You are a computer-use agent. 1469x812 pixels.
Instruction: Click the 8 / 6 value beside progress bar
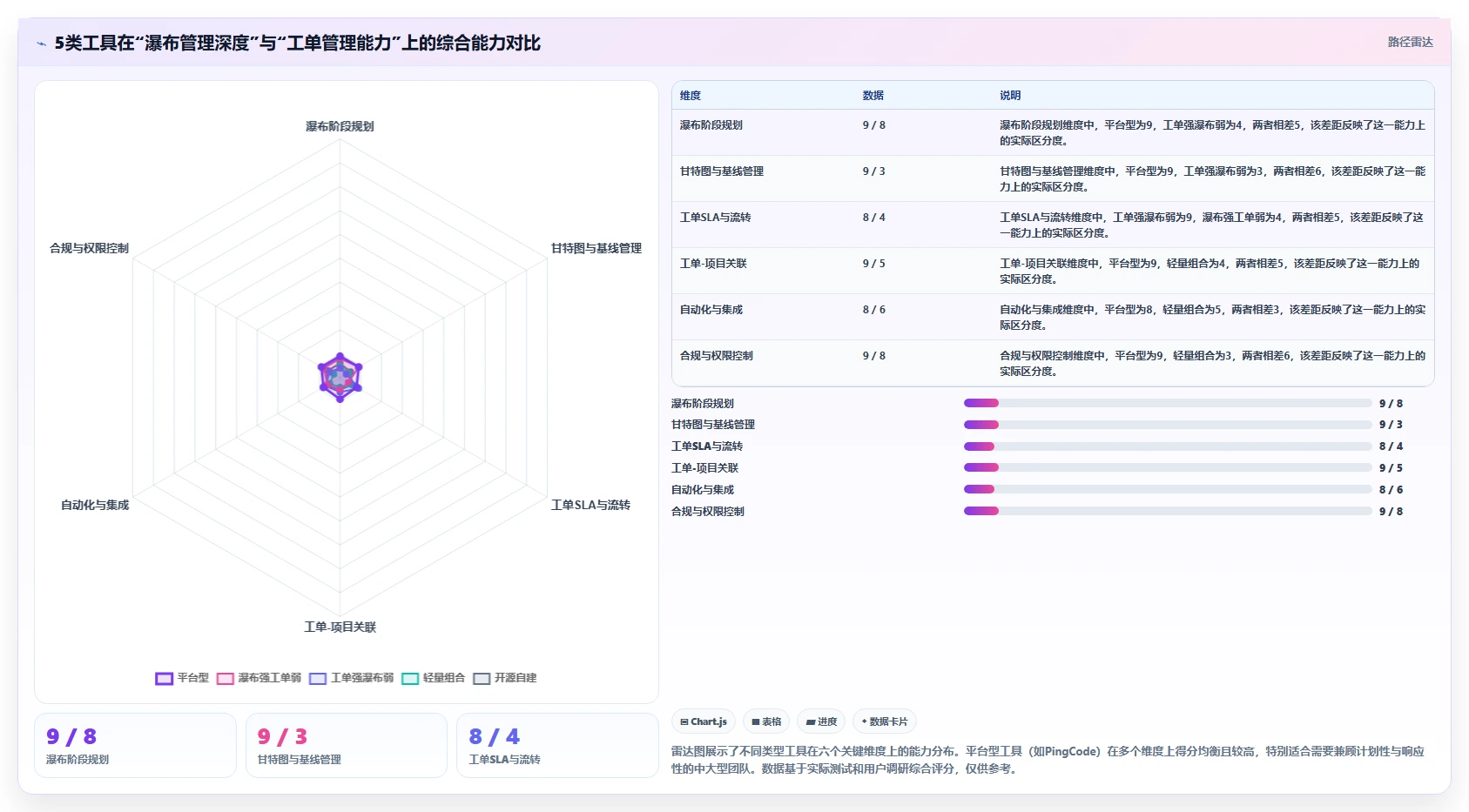[1391, 490]
